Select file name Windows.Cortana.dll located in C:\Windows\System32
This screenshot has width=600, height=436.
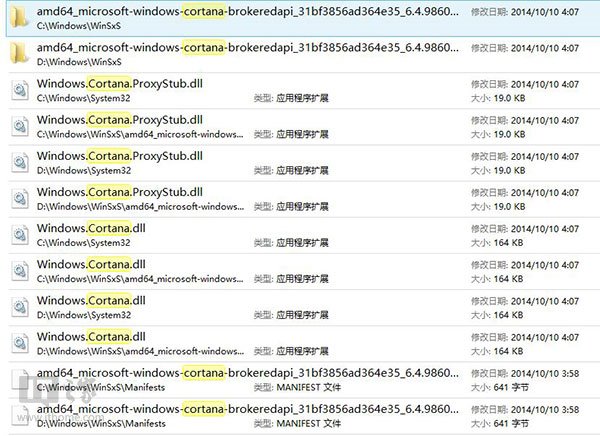point(91,228)
